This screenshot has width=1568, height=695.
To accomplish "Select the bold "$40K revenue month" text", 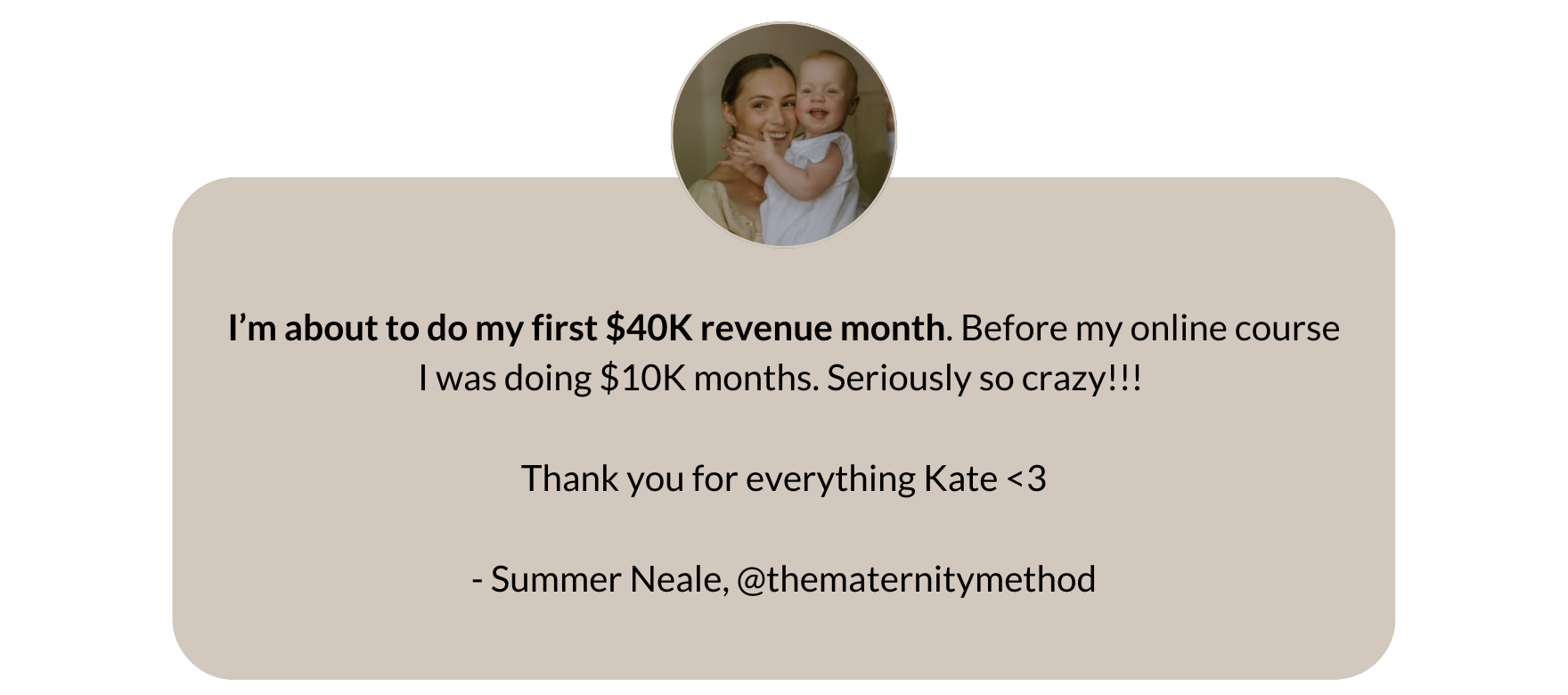I will point(774,328).
